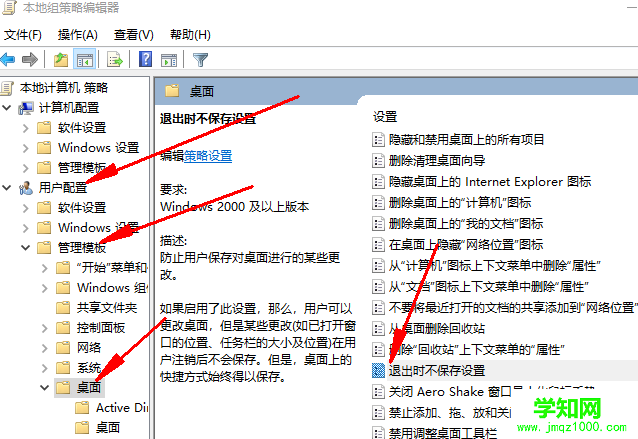Open the 帮助(H) menu
This screenshot has height=439, width=638.
click(190, 35)
